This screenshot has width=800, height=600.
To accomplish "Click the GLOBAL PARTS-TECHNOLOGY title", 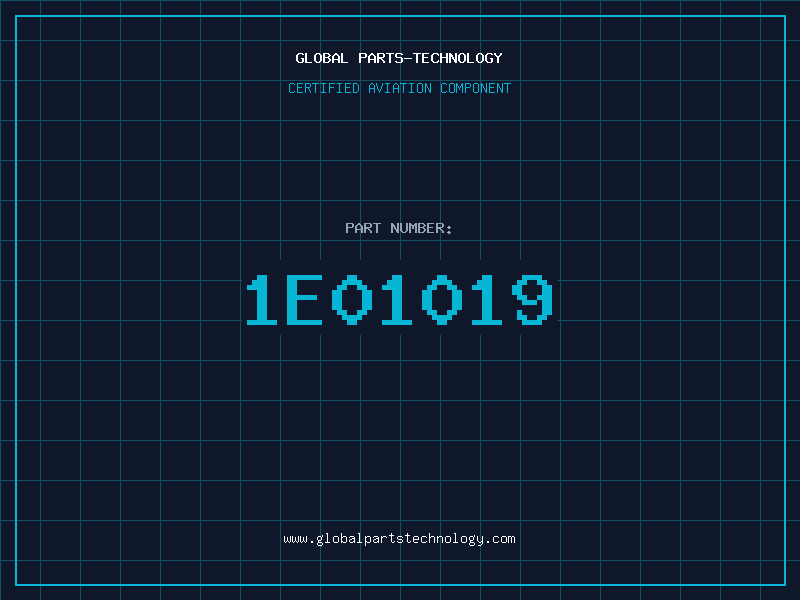I will coord(399,58).
